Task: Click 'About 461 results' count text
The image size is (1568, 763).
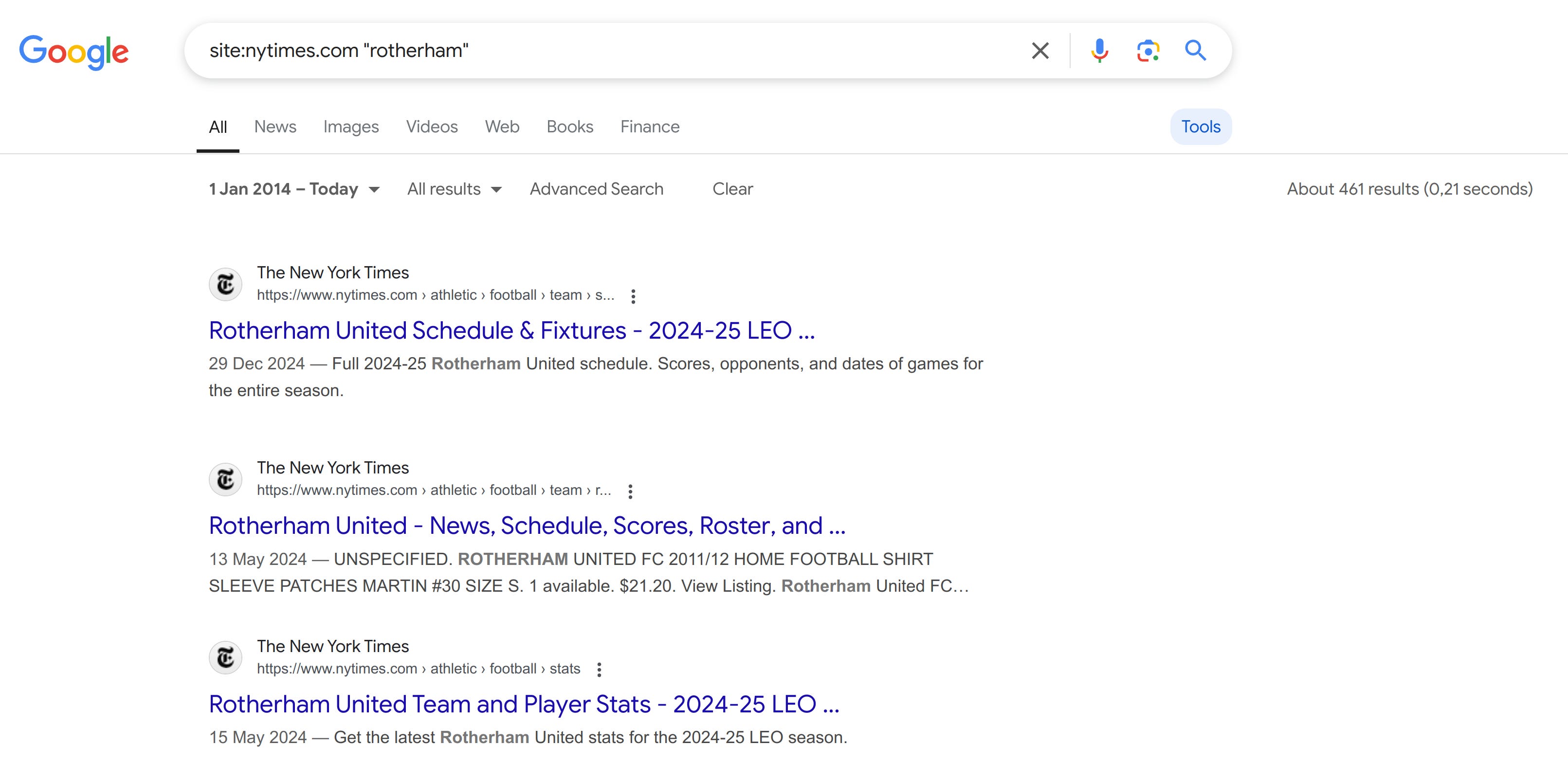Action: click(1409, 189)
